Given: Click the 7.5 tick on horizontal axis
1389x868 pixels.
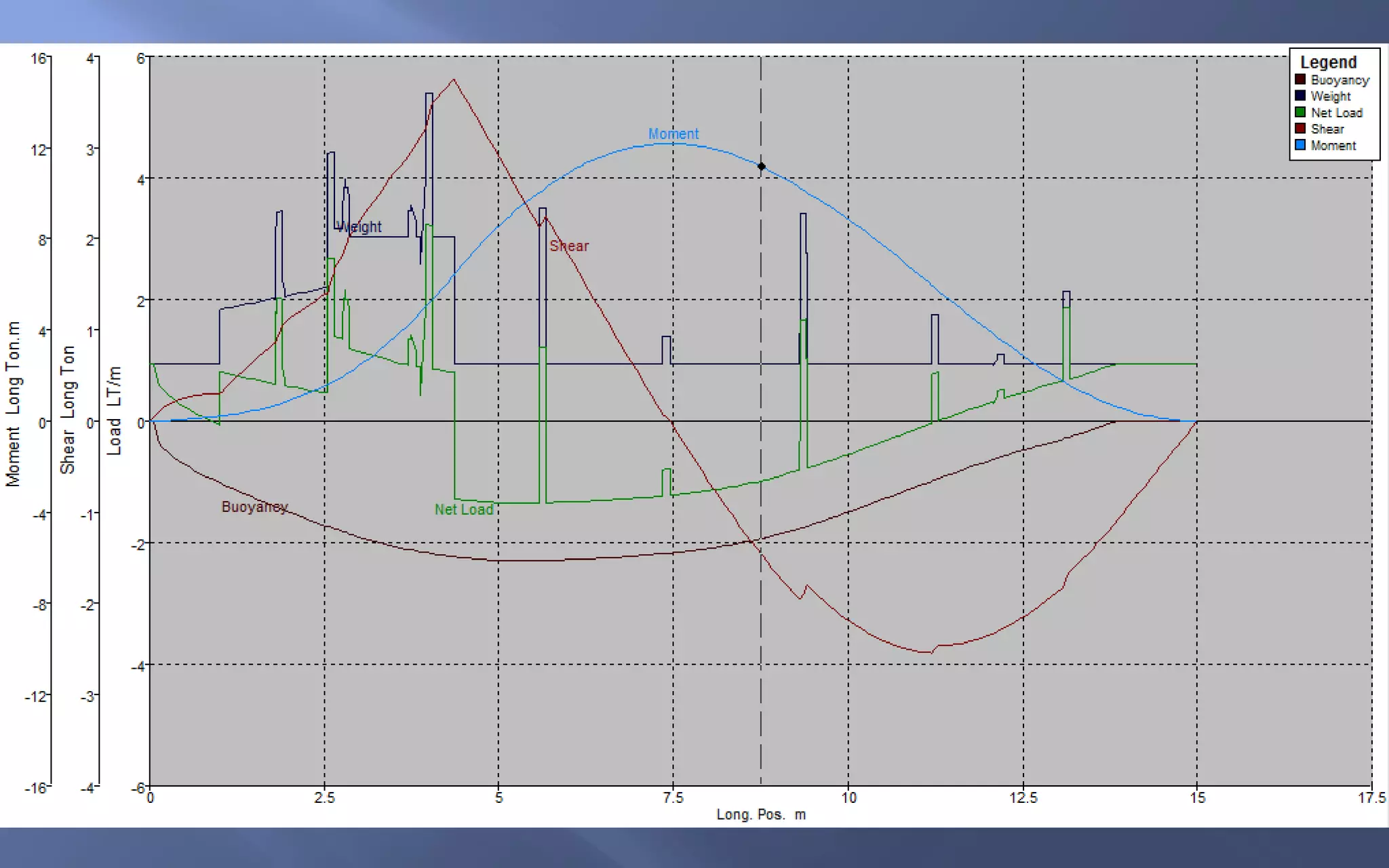Looking at the screenshot, I should (673, 797).
